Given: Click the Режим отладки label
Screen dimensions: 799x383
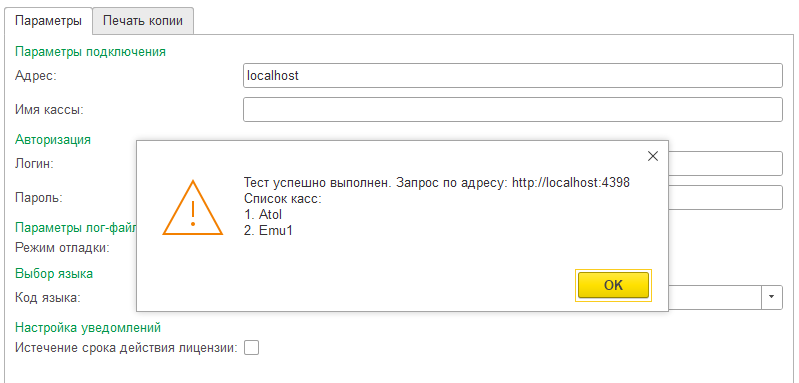Looking at the screenshot, I should 63,248.
